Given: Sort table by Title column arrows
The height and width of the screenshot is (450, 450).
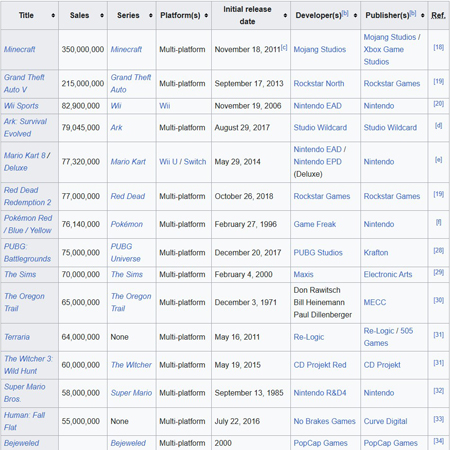Looking at the screenshot, I should click(53, 16).
